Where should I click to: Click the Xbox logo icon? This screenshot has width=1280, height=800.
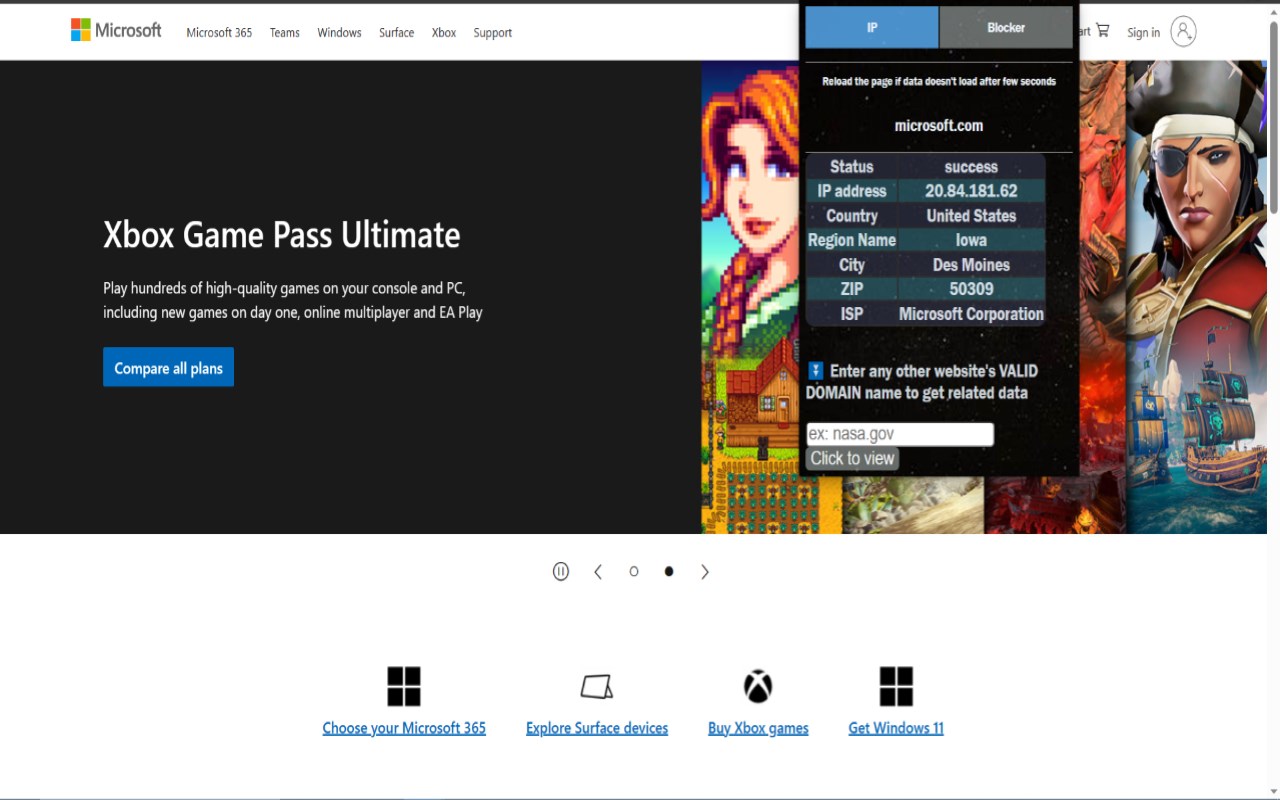tap(758, 687)
